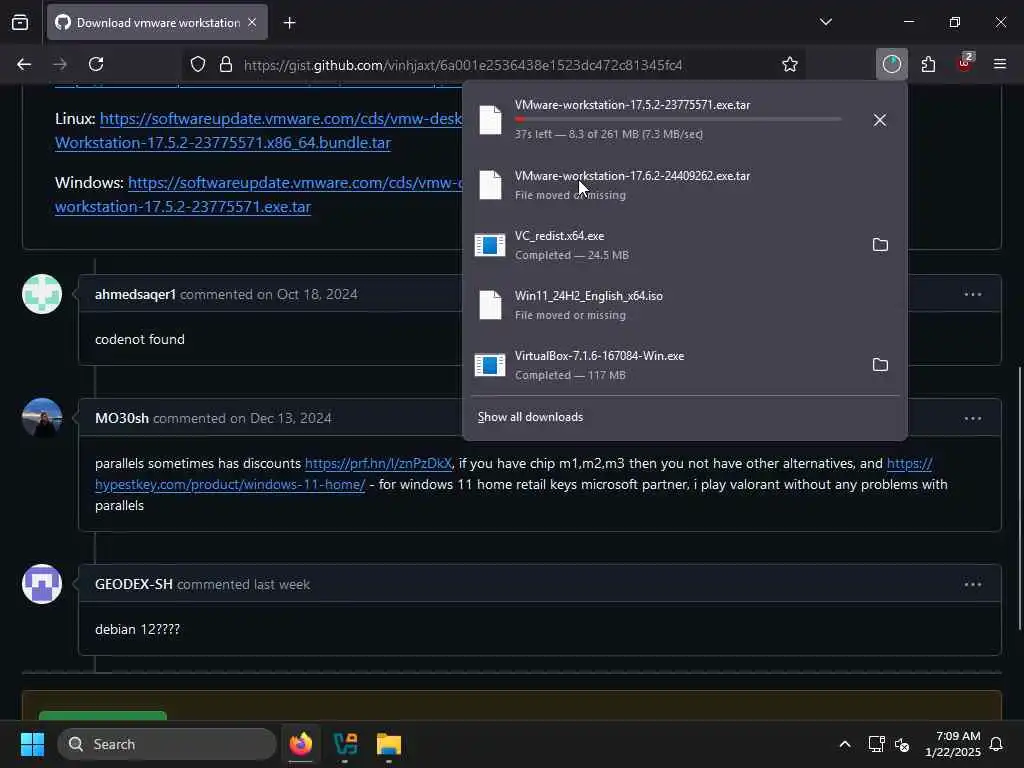Open uBlock extension icon with badge
The image size is (1024, 768).
(x=965, y=63)
